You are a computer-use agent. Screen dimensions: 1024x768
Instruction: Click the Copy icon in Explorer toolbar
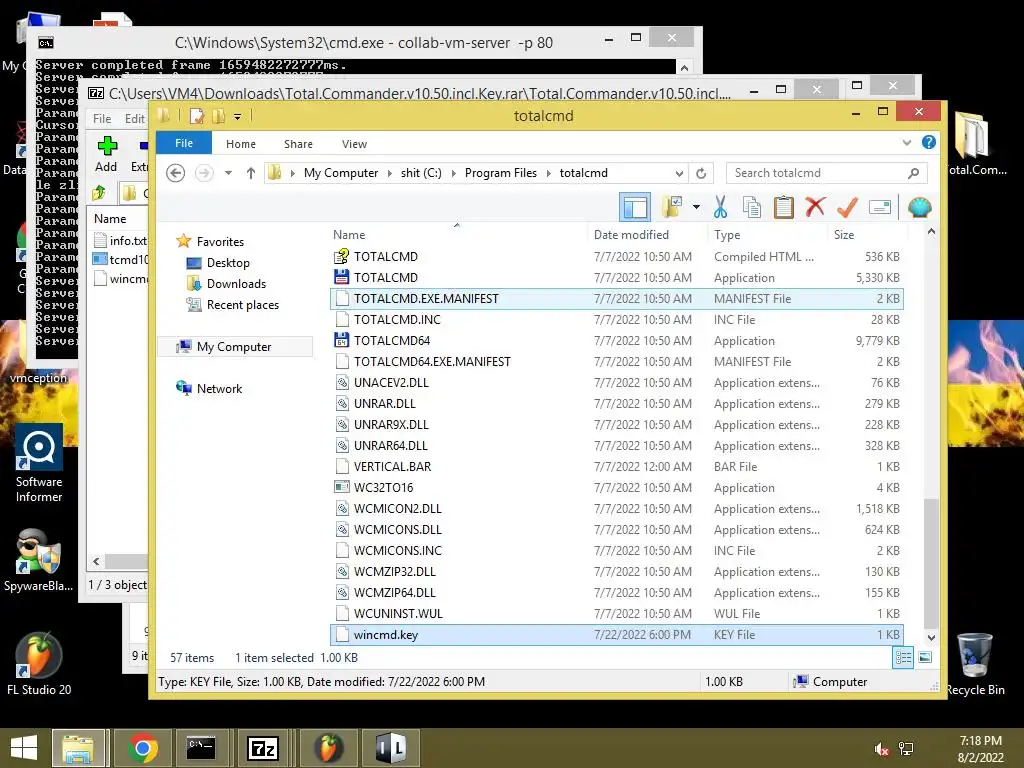click(752, 207)
